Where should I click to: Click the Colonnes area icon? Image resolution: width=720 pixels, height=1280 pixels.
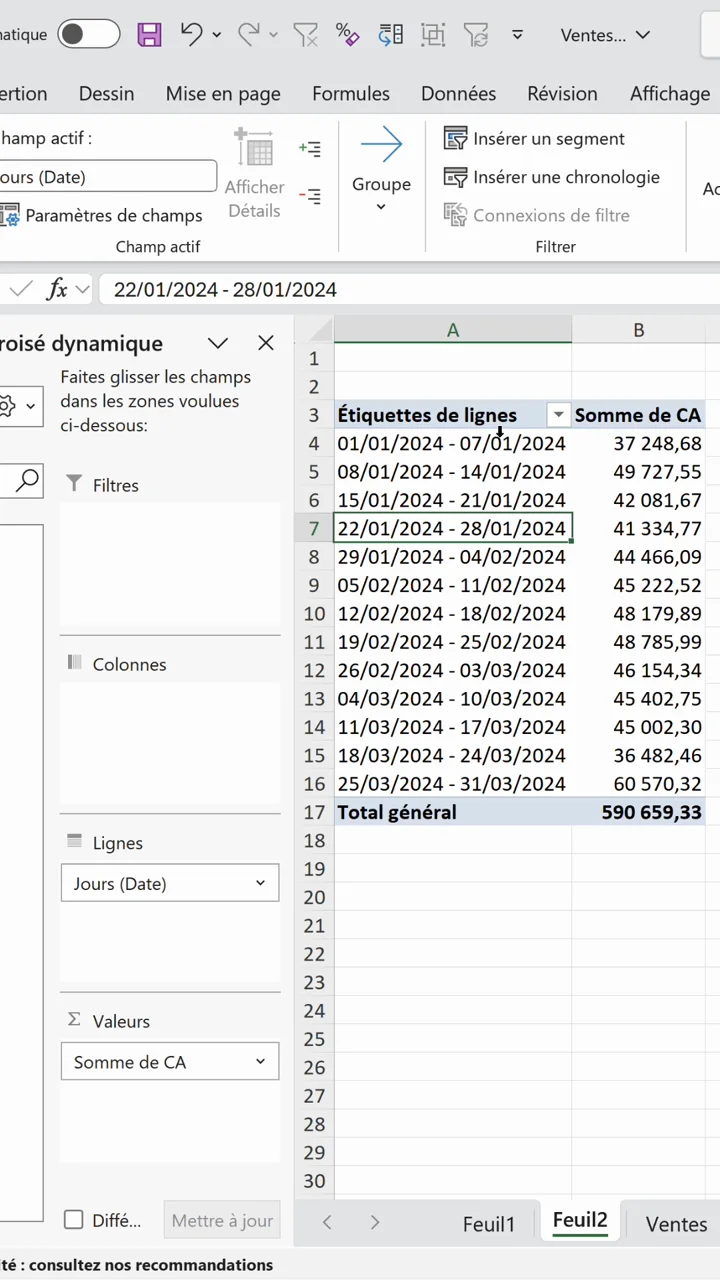[74, 663]
